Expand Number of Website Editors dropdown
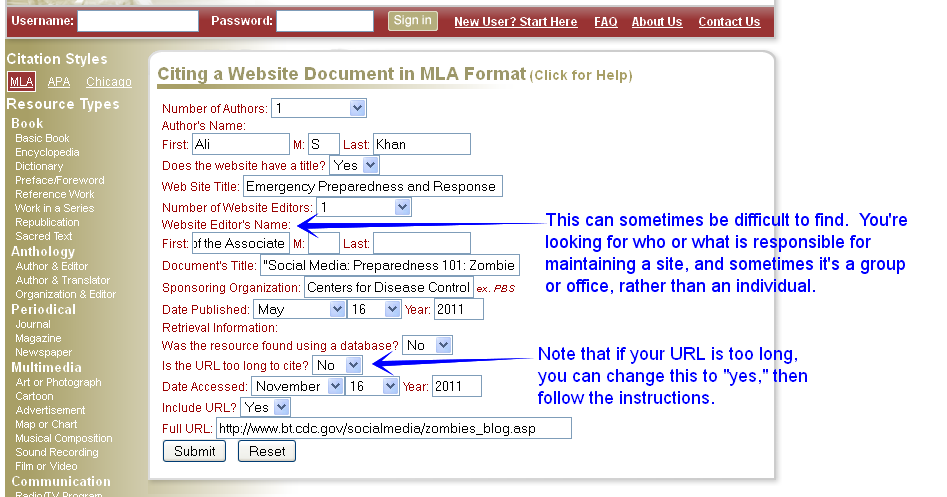This screenshot has width=947, height=497. tap(364, 208)
